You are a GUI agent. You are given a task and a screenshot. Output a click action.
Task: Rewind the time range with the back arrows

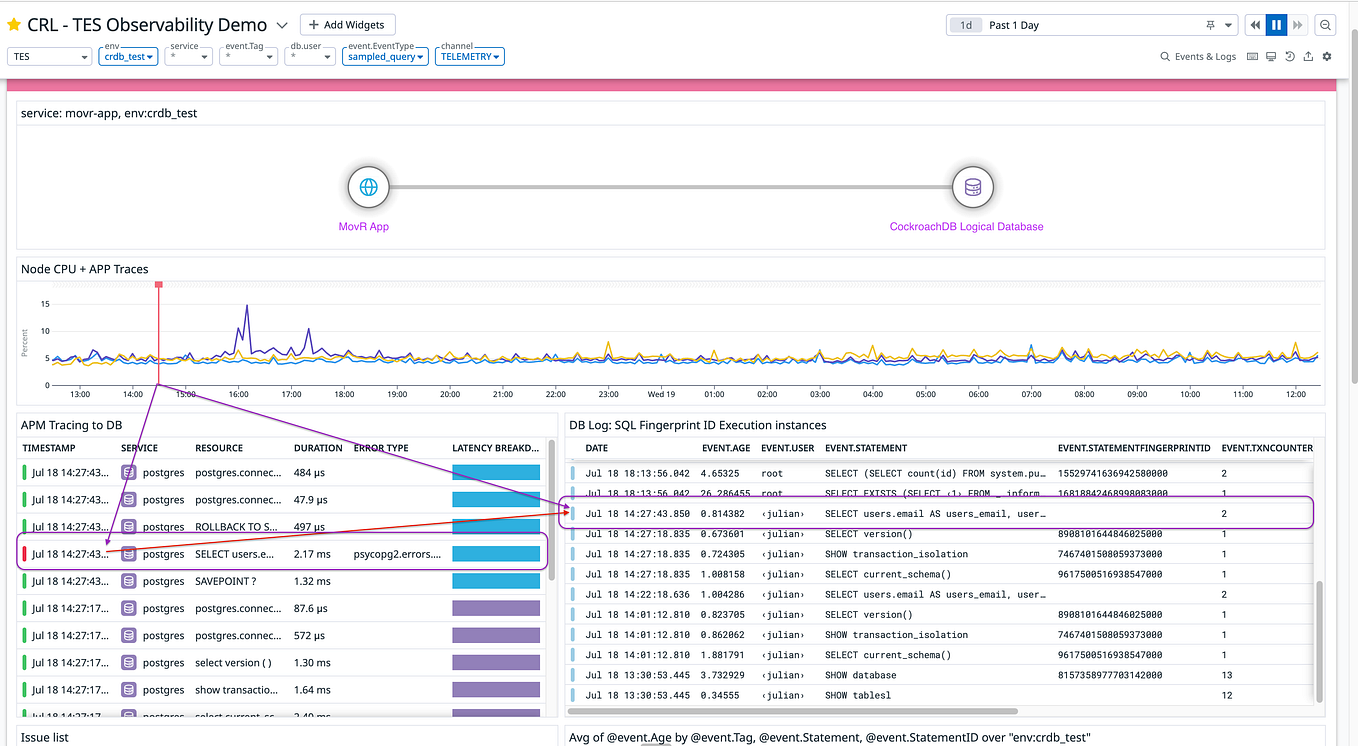click(1256, 24)
